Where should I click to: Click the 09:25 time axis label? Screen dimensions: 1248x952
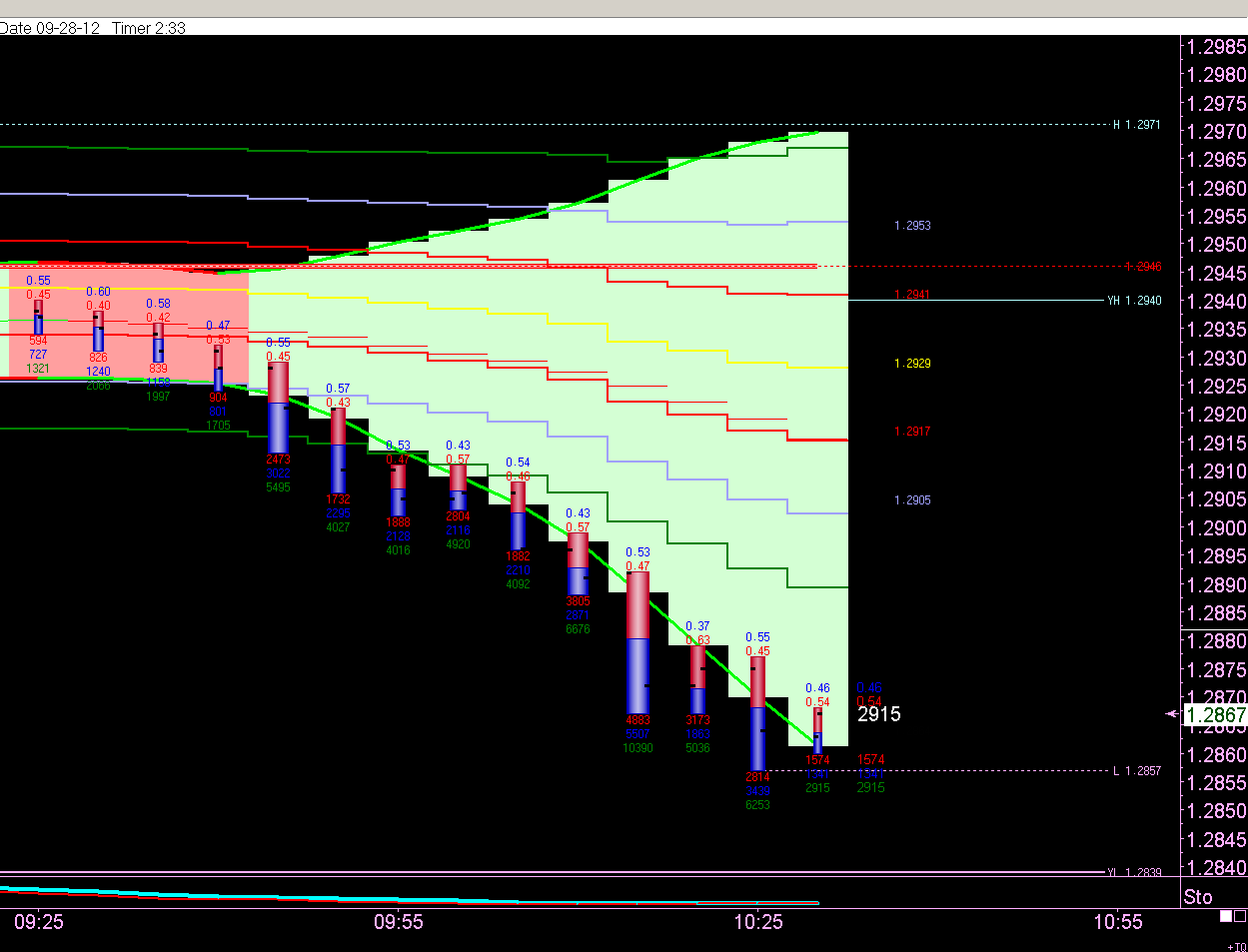[x=39, y=922]
